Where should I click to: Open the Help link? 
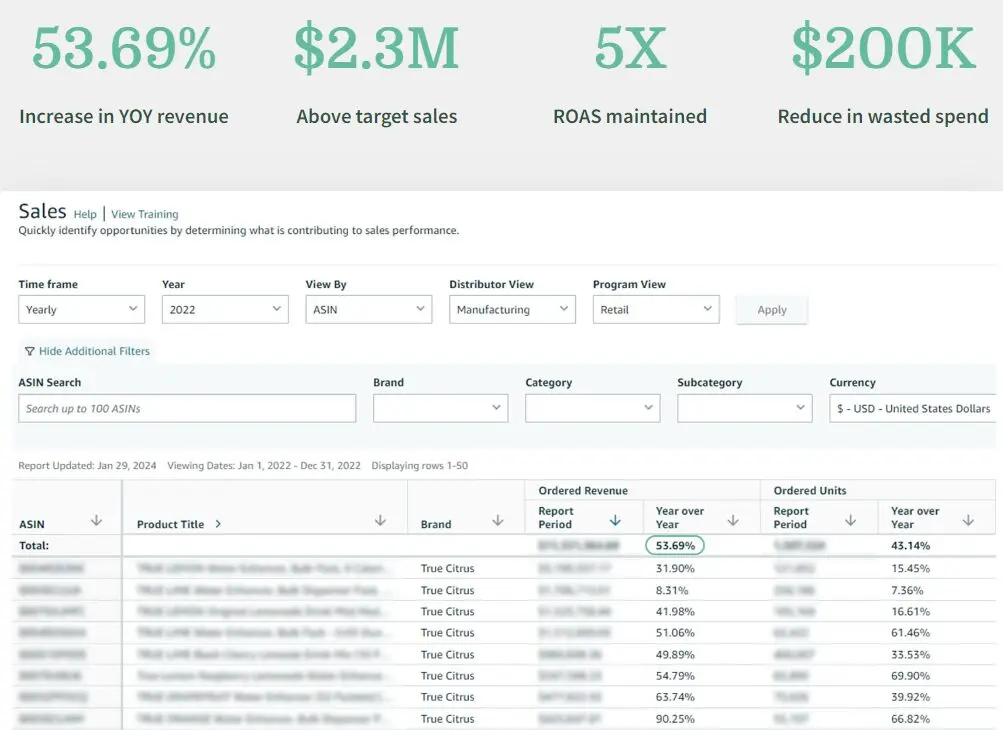click(85, 214)
